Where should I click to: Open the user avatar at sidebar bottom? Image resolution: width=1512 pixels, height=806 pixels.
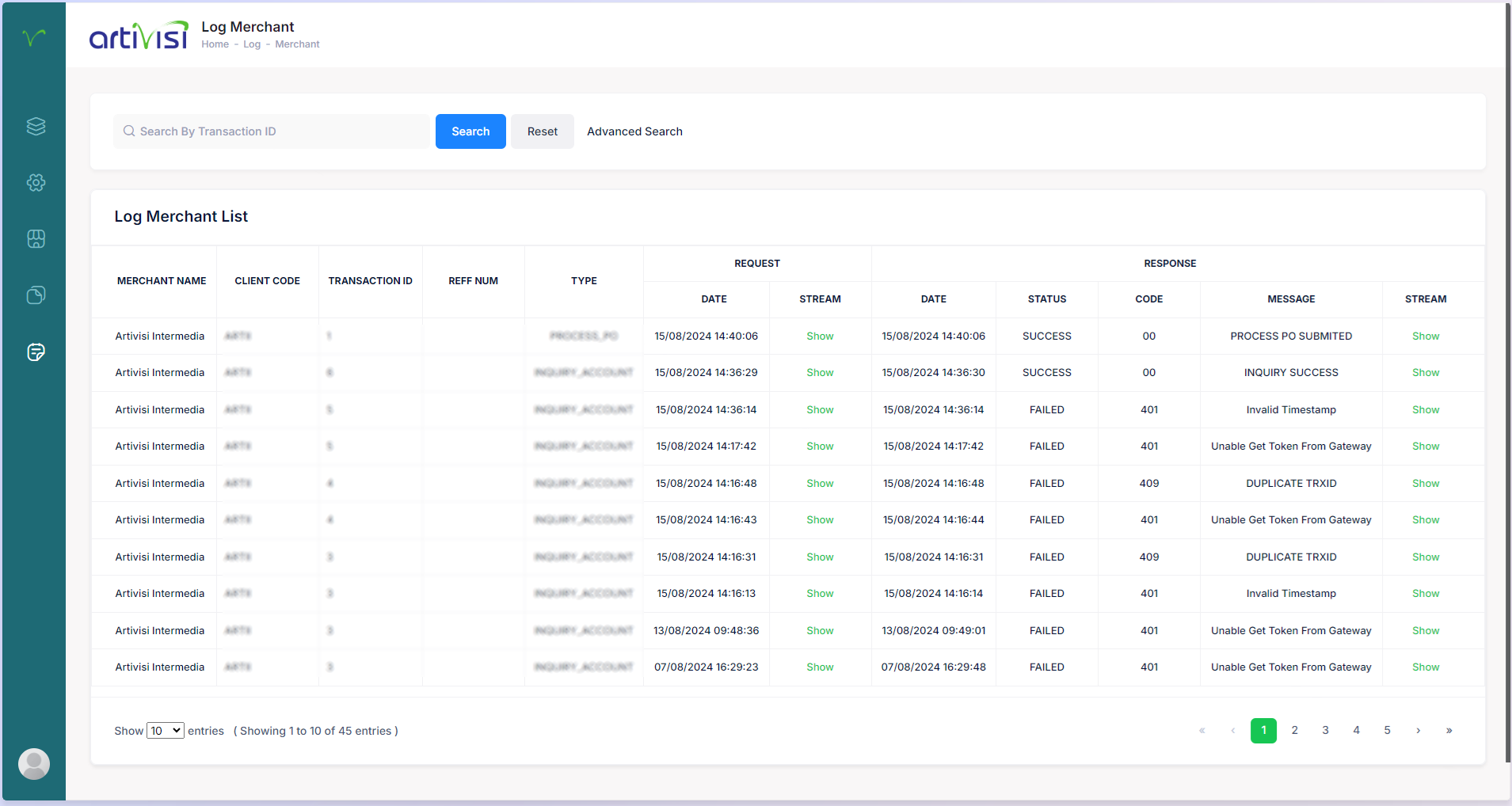point(34,764)
